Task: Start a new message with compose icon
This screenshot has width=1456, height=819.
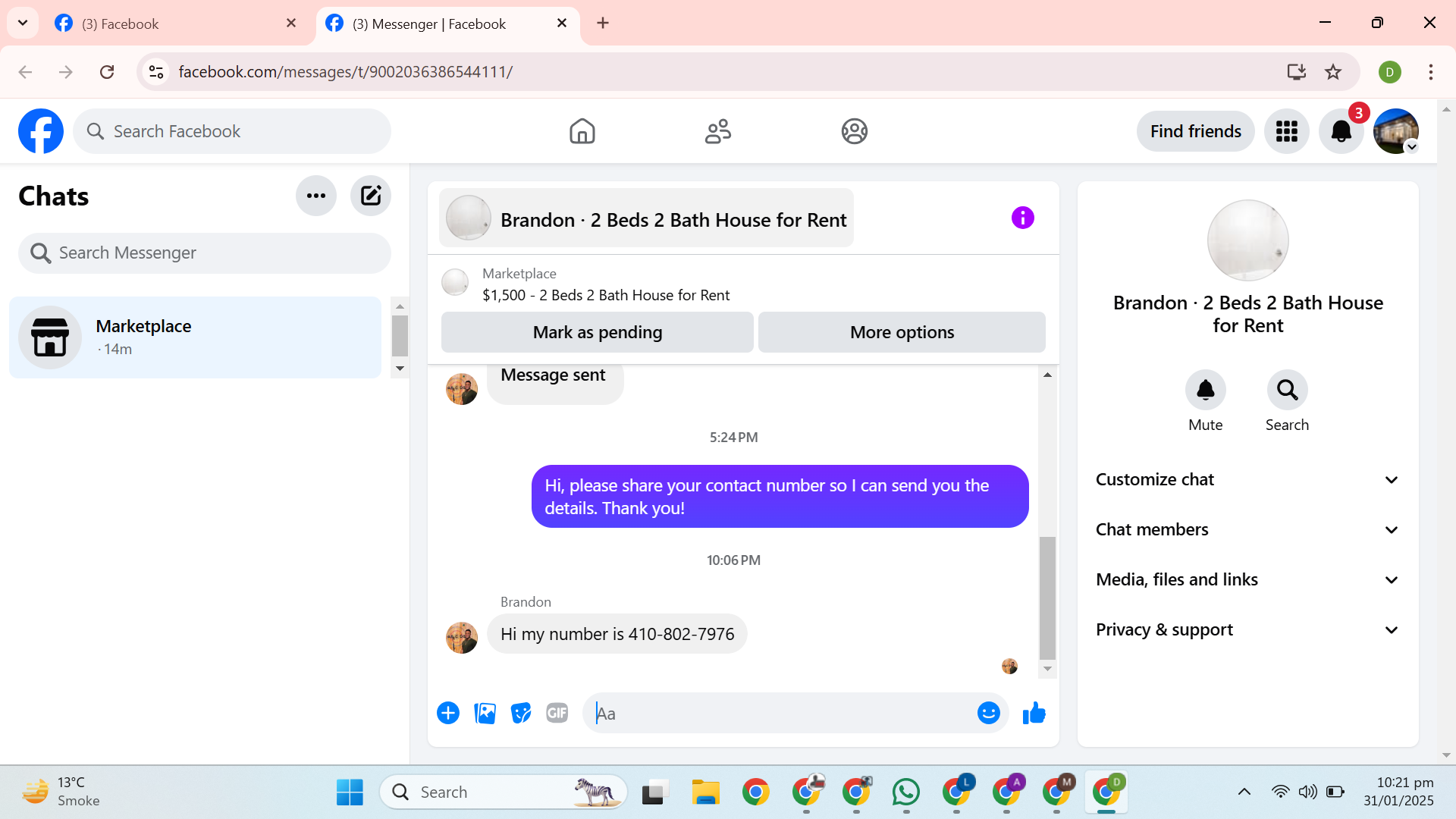Action: [x=371, y=196]
